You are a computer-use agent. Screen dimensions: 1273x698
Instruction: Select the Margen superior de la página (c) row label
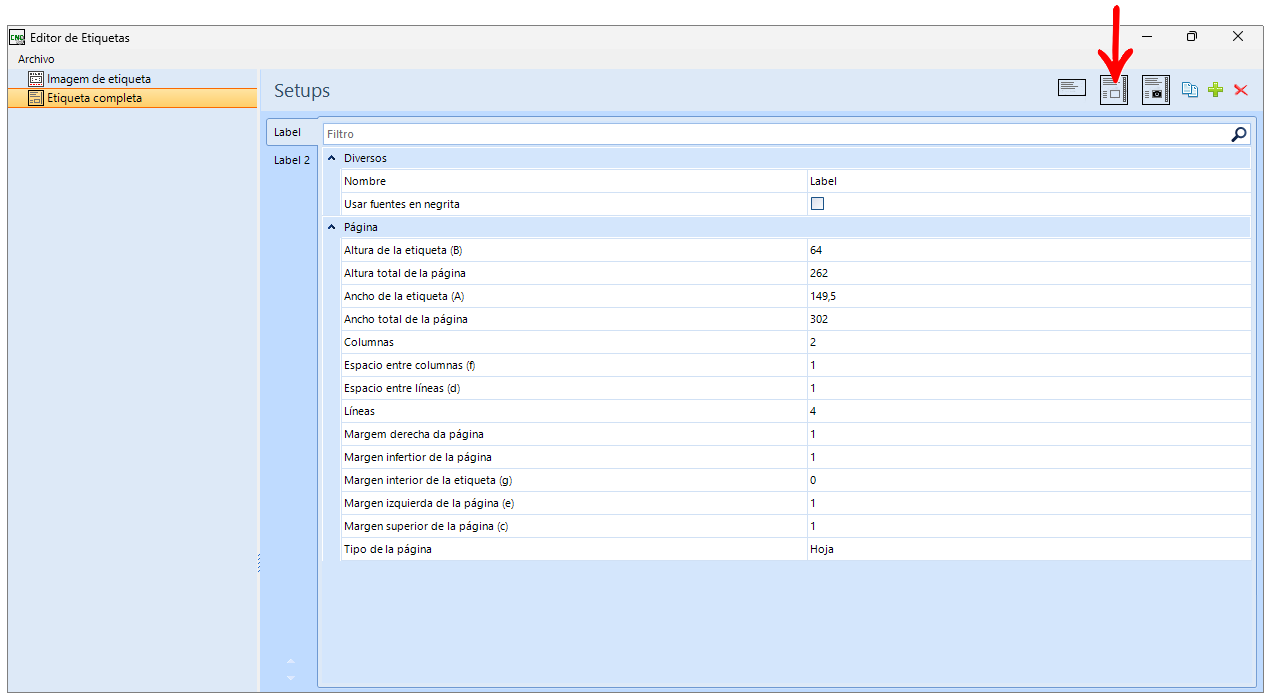[x=427, y=526]
